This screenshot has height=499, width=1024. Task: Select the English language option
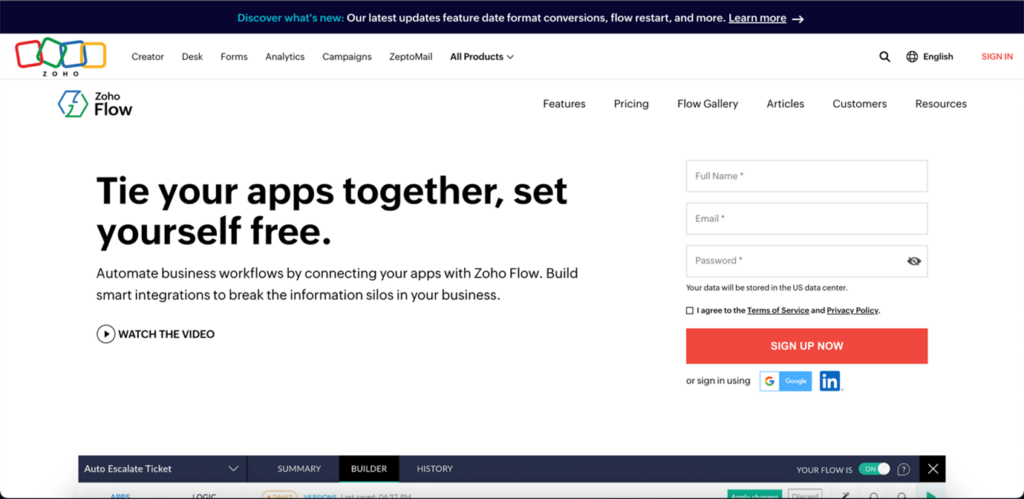coord(938,57)
